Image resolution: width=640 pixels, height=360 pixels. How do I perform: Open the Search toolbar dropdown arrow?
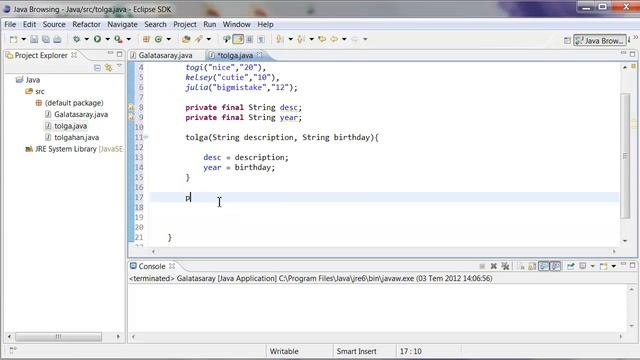click(209, 39)
